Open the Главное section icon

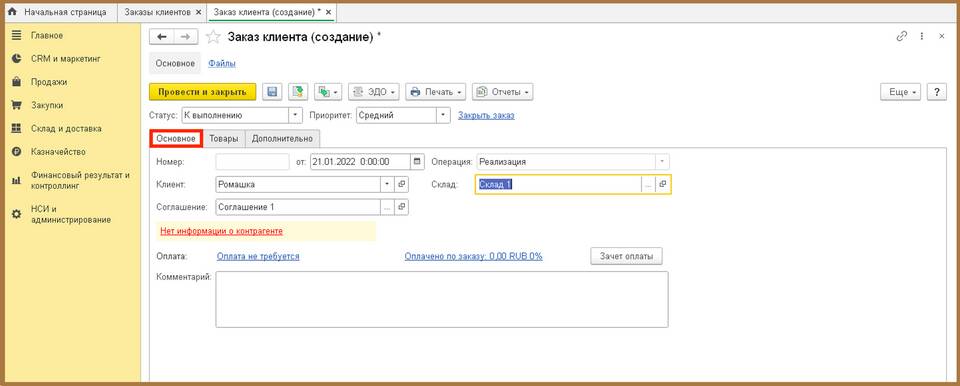[x=17, y=36]
